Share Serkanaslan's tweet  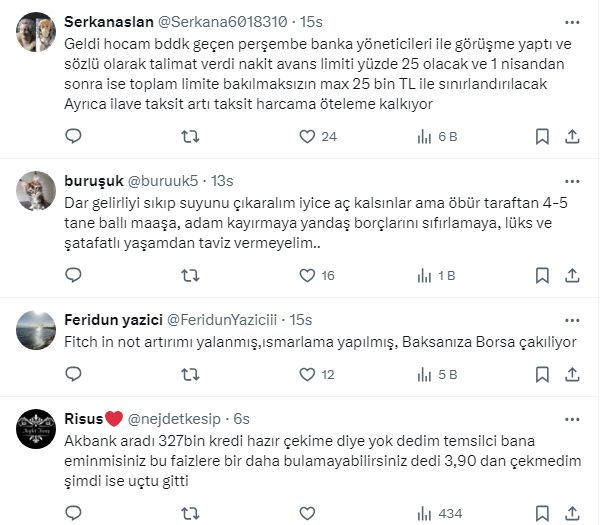[x=570, y=137]
